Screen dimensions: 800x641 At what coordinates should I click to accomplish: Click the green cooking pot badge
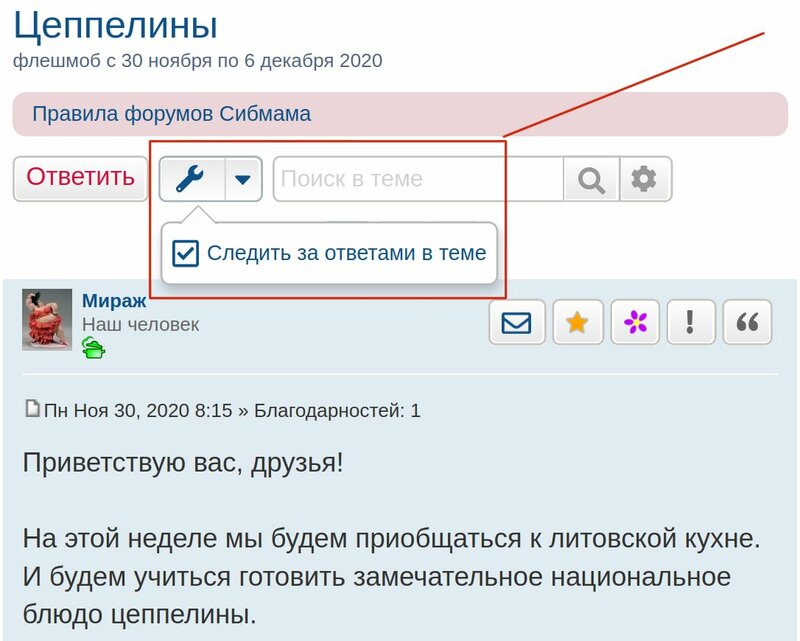[x=93, y=348]
